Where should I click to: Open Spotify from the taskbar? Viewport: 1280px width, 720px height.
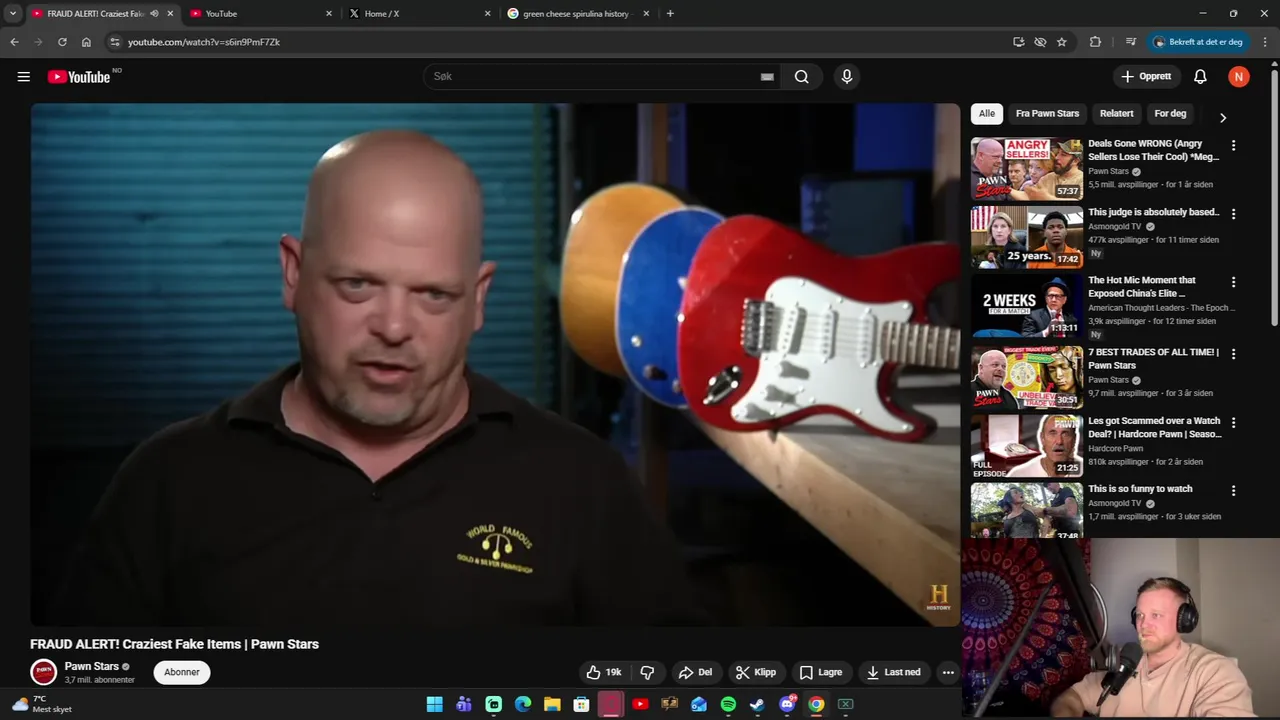tap(728, 704)
